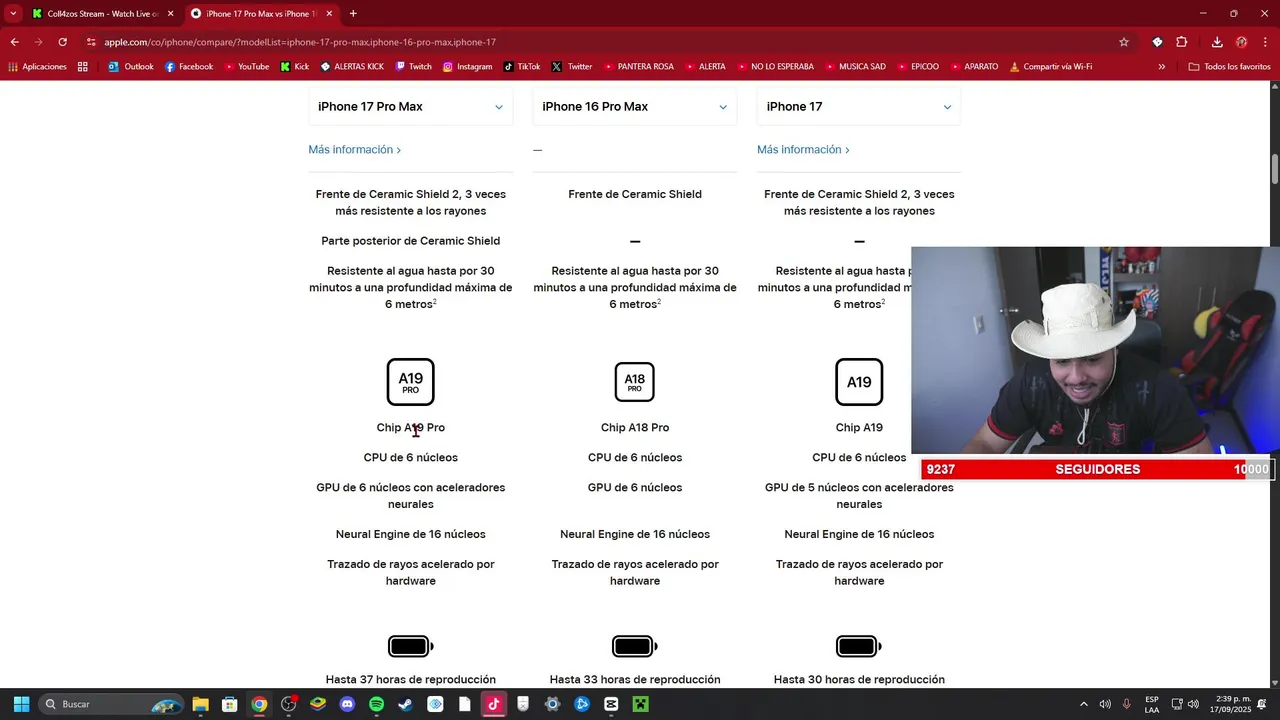Open the Kick bookmark

pyautogui.click(x=294, y=67)
